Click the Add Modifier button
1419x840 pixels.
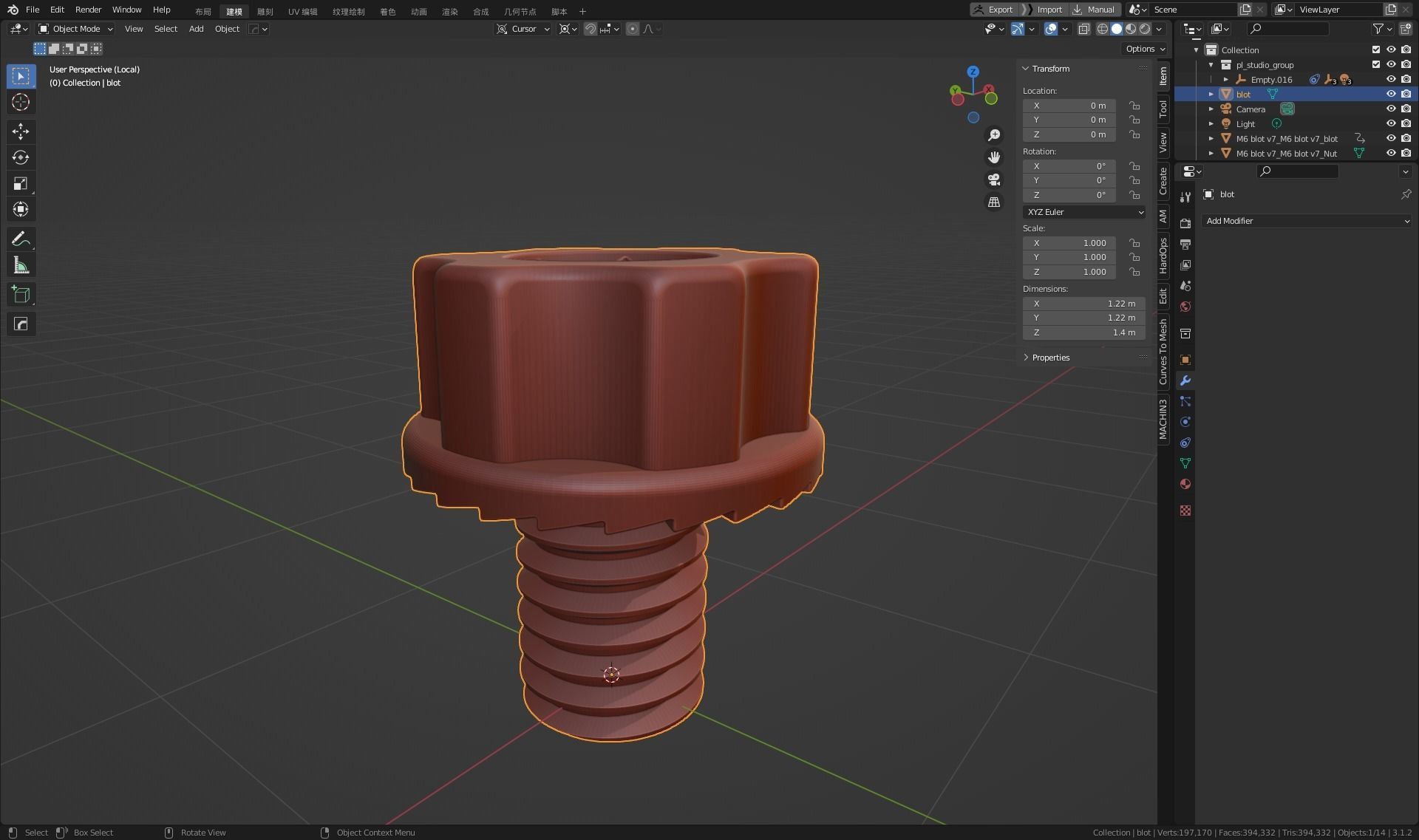coord(1306,221)
